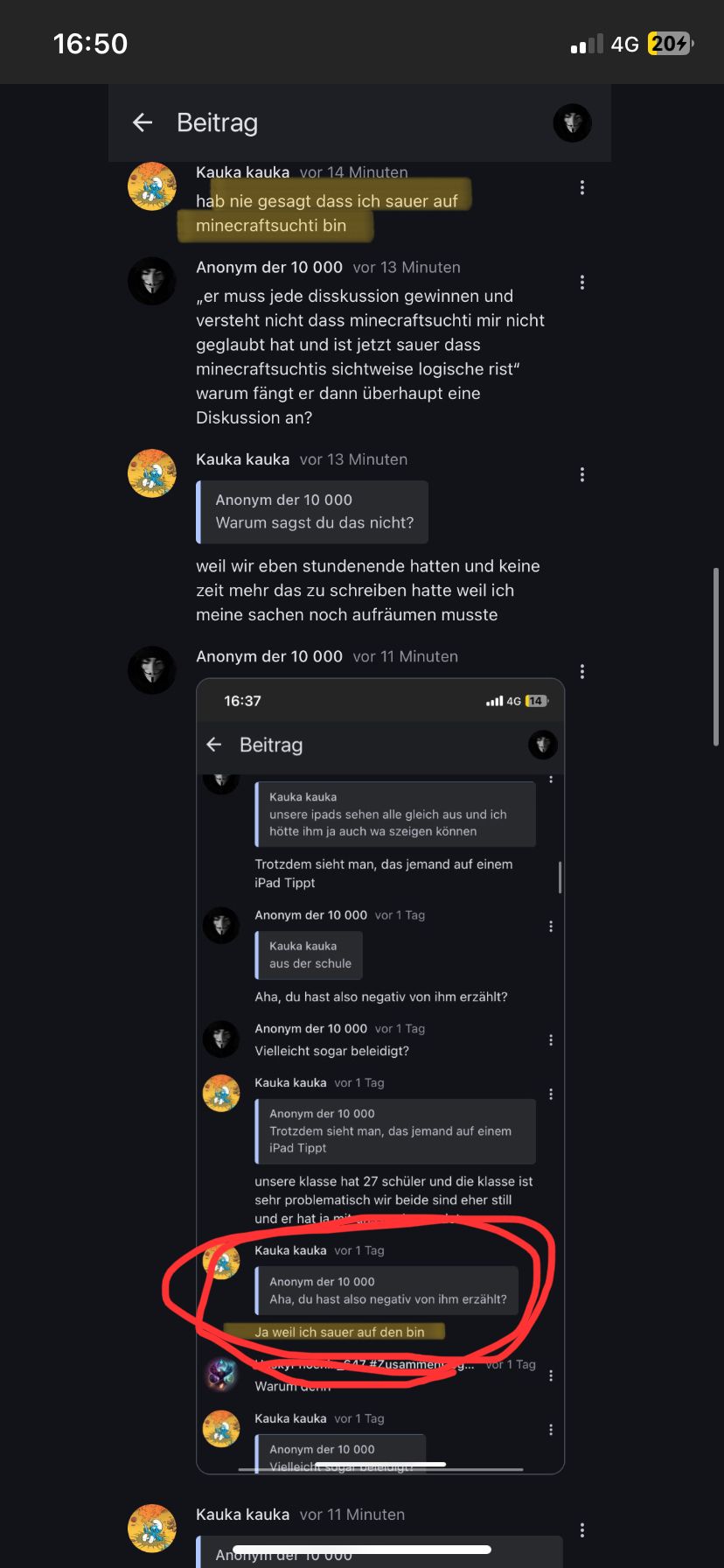Go back using the arrow beside Beitrag
The width and height of the screenshot is (724, 1568).
143,123
